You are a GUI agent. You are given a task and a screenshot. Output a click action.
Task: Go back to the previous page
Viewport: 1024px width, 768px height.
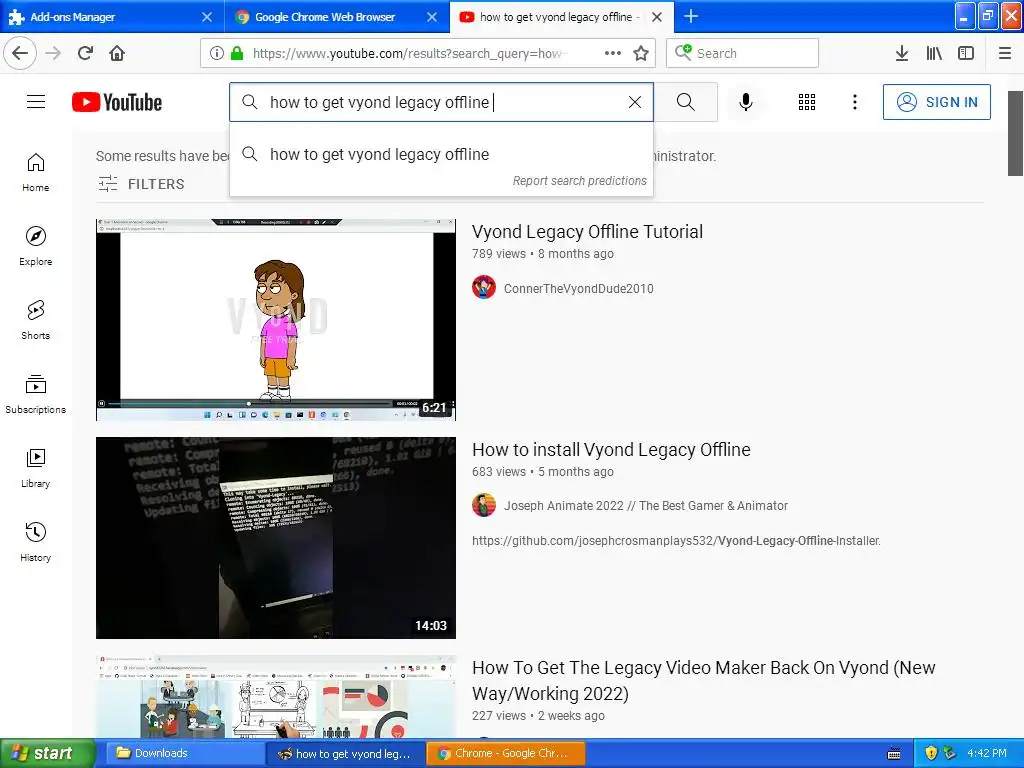[20, 53]
